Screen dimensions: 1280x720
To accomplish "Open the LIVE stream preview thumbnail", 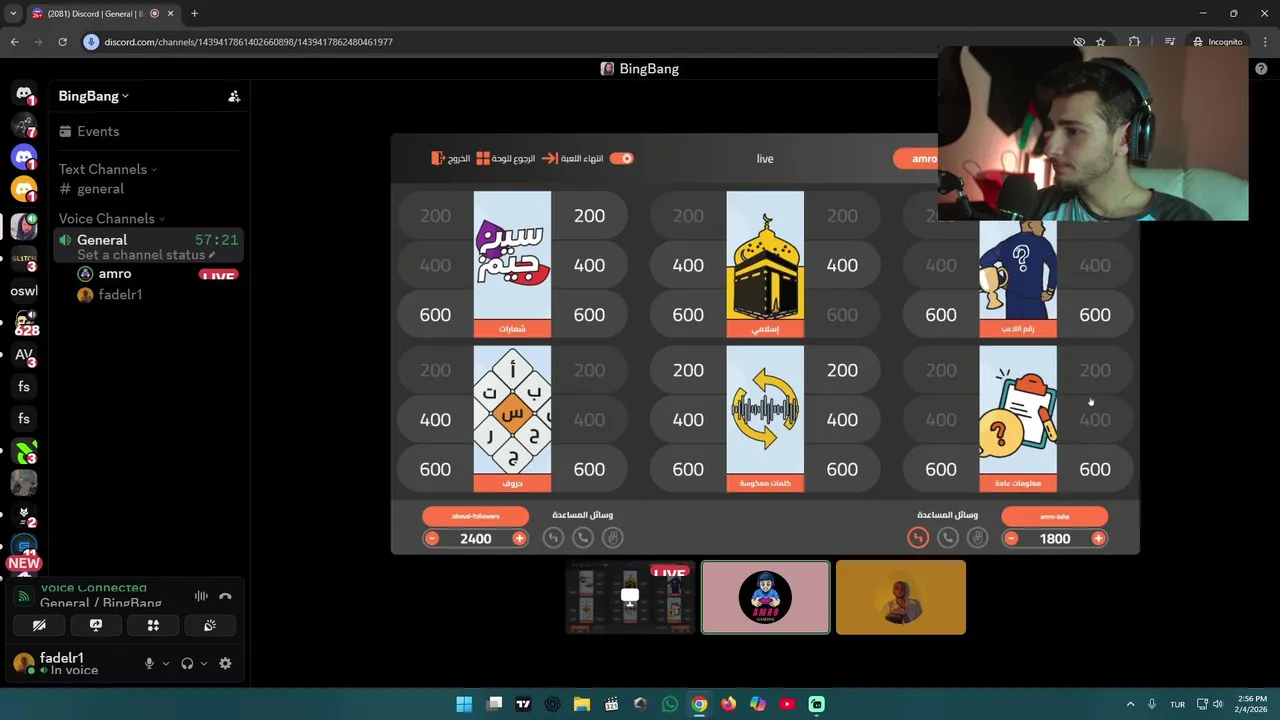I will [630, 598].
